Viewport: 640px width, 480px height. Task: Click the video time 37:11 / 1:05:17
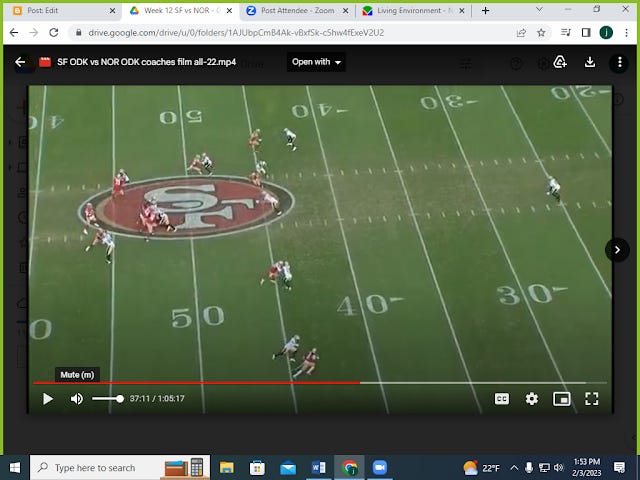[x=157, y=399]
